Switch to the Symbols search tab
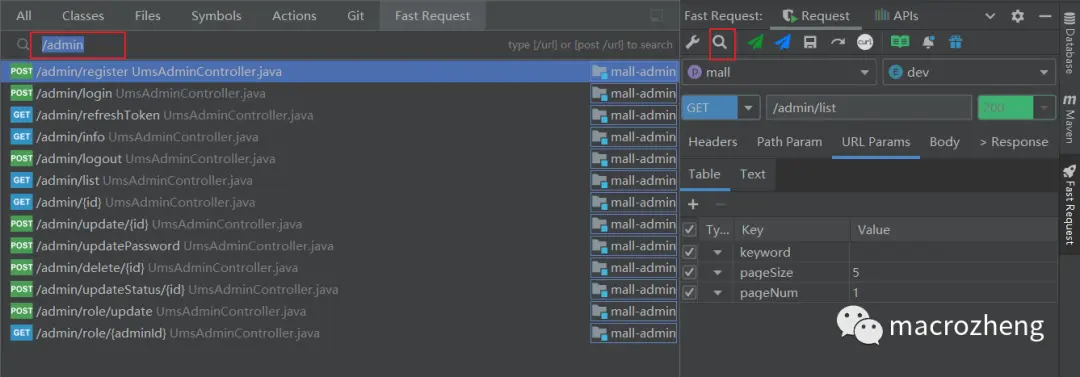This screenshot has width=1080, height=377. point(216,15)
